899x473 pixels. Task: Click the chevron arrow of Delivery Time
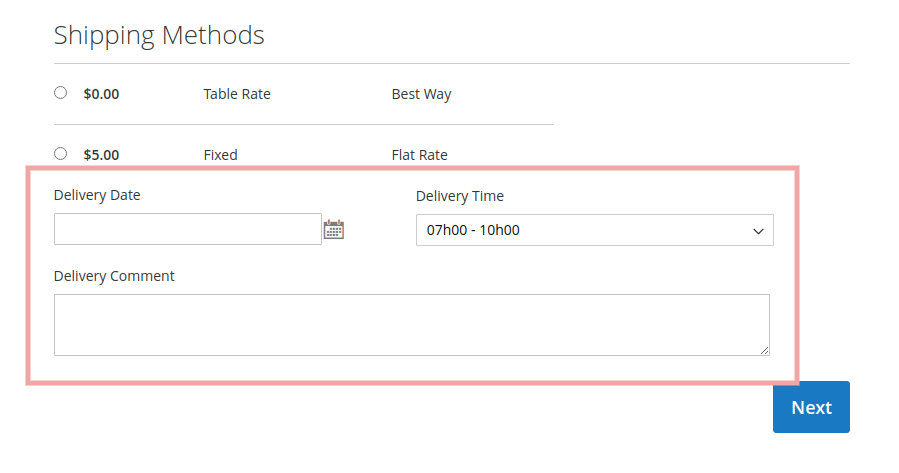point(757,231)
